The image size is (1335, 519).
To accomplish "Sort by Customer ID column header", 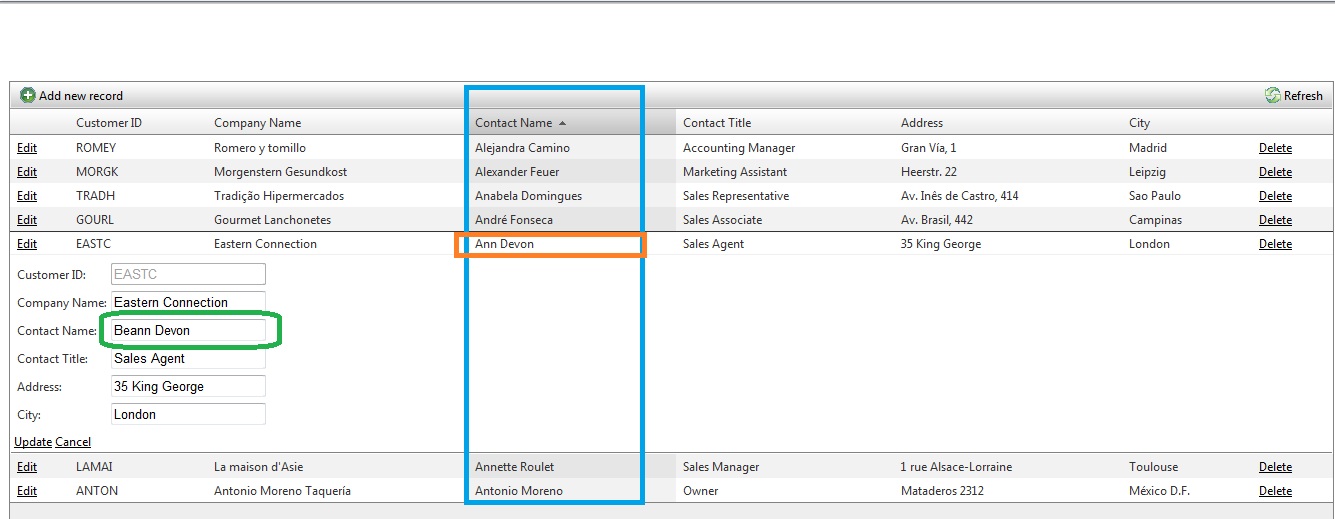I will 109,123.
